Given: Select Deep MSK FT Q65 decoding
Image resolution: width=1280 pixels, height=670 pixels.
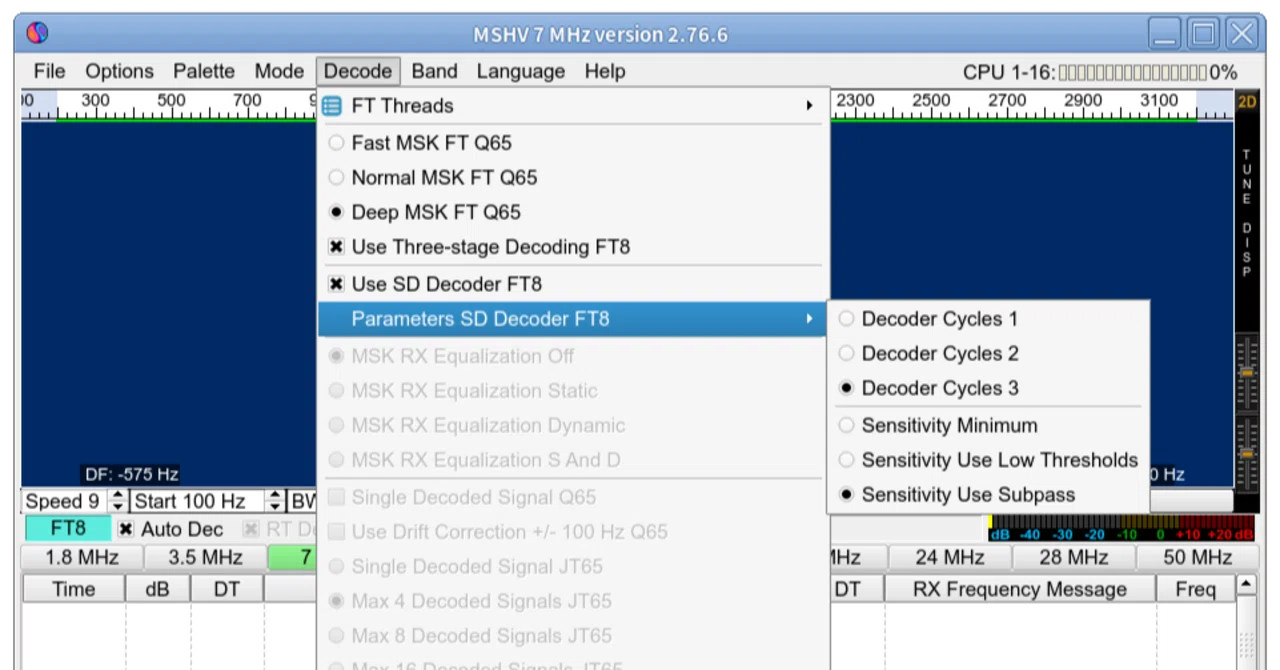Looking at the screenshot, I should tap(572, 212).
